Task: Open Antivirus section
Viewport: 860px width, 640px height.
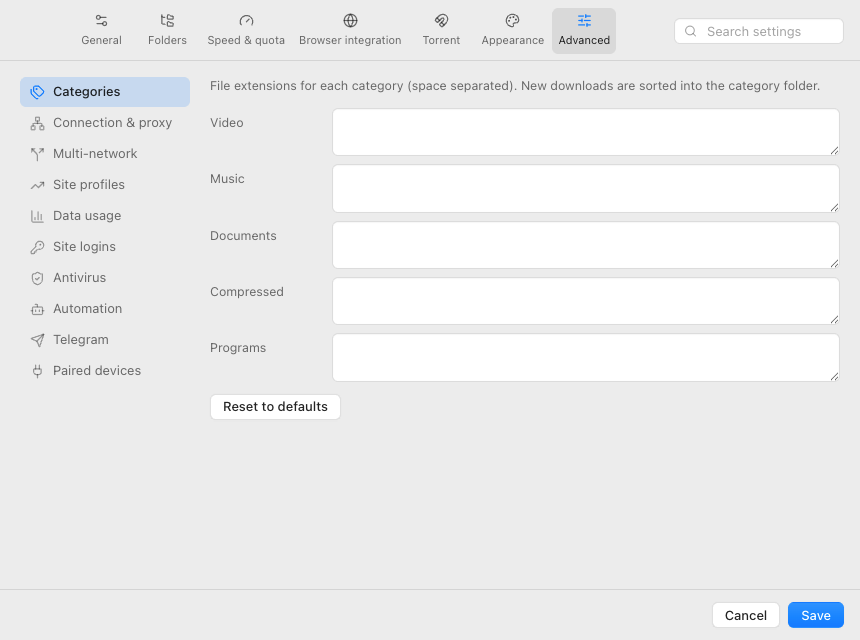Action: (105, 277)
